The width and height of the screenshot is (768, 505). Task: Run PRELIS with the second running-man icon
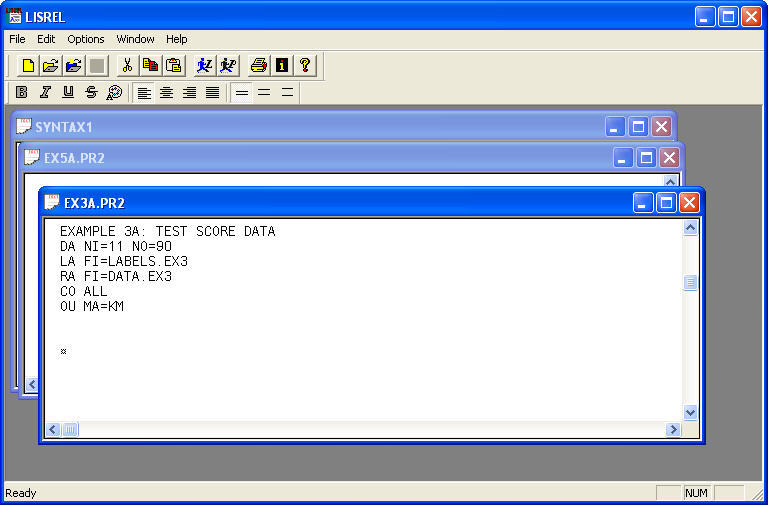[228, 65]
